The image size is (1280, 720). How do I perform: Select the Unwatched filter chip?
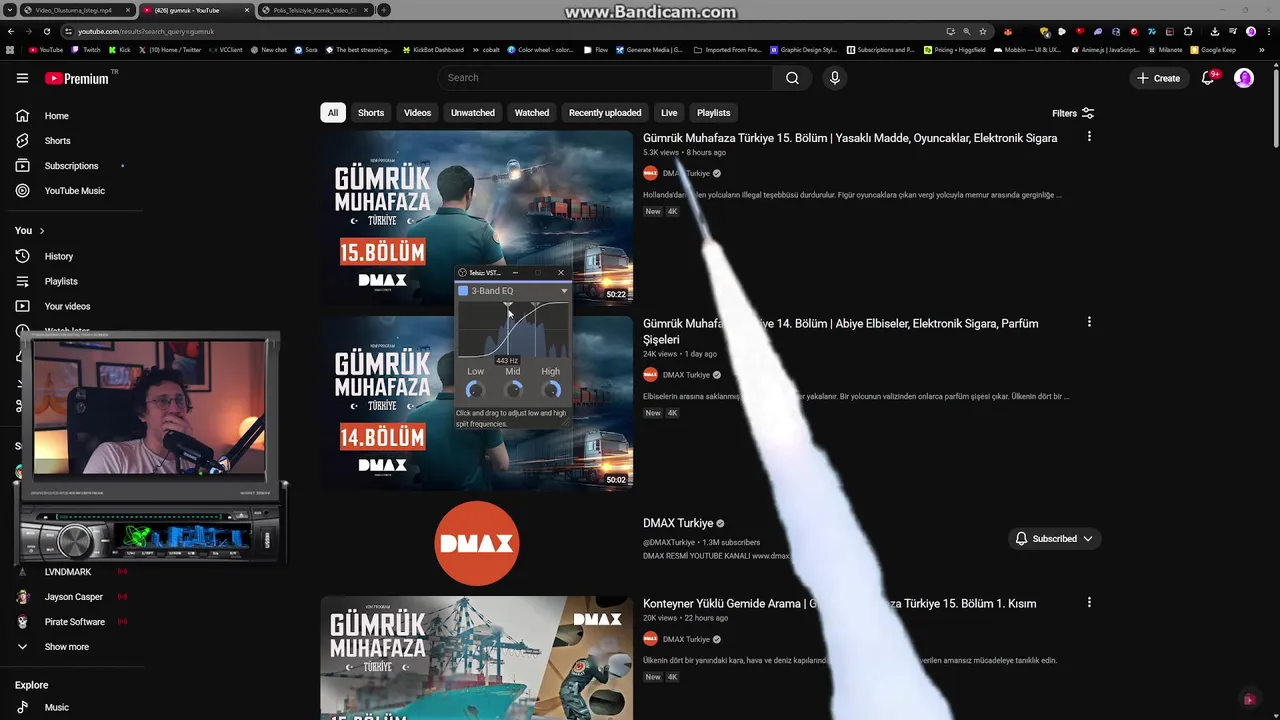tap(473, 113)
